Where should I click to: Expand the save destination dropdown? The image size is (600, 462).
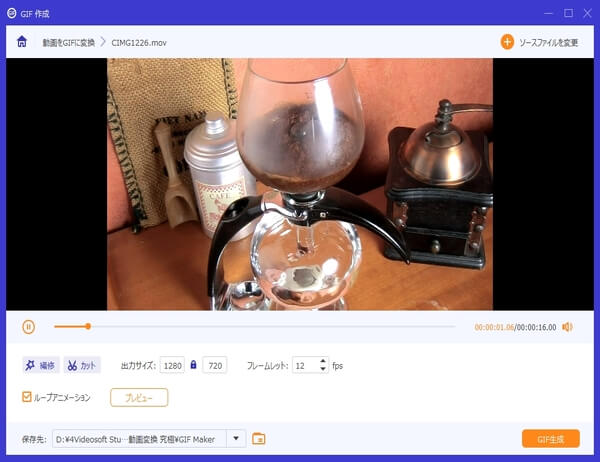[236, 438]
